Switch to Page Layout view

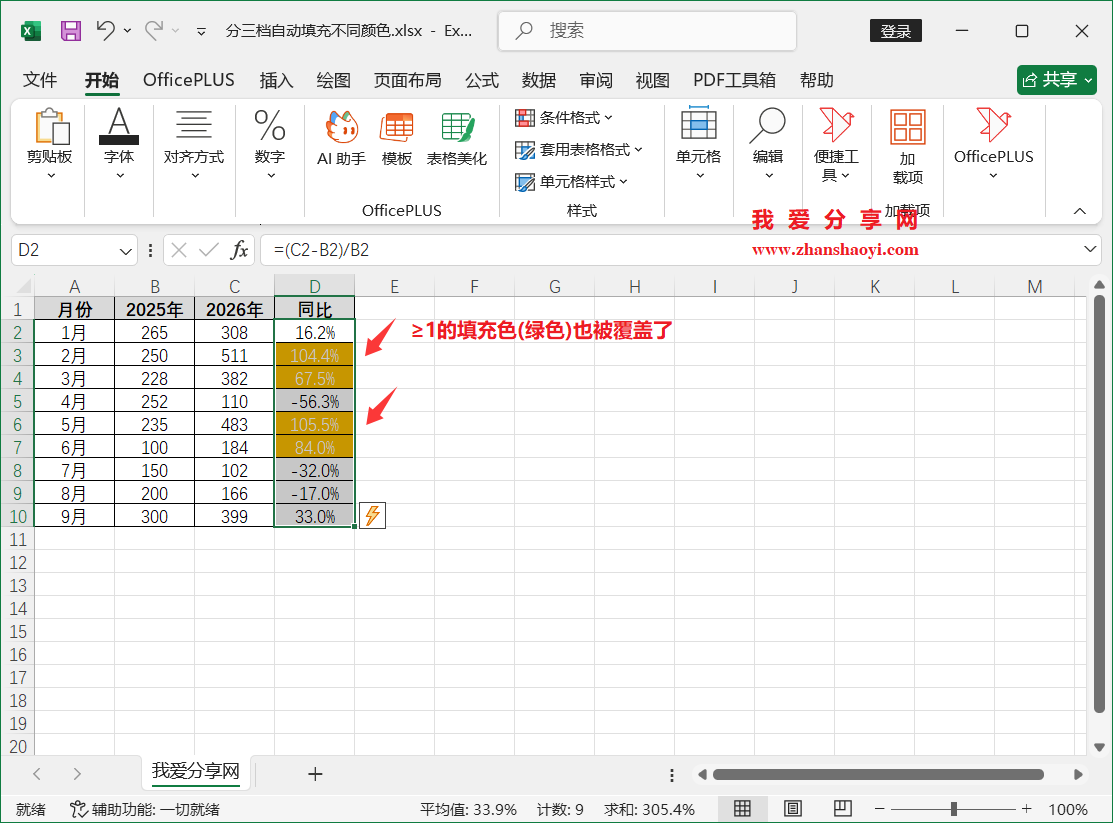coord(793,808)
